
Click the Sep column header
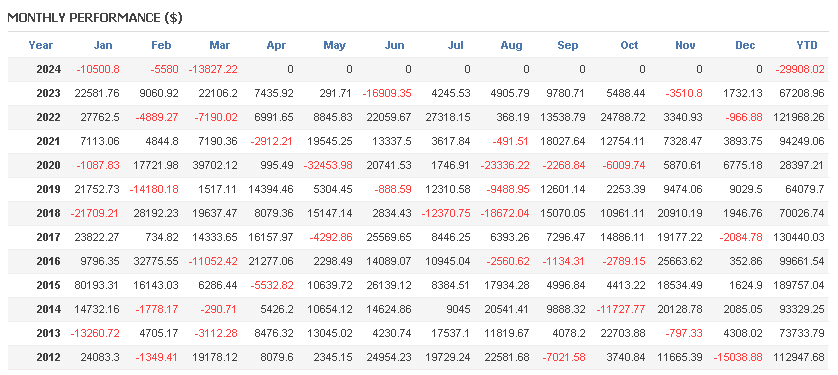[x=568, y=45]
